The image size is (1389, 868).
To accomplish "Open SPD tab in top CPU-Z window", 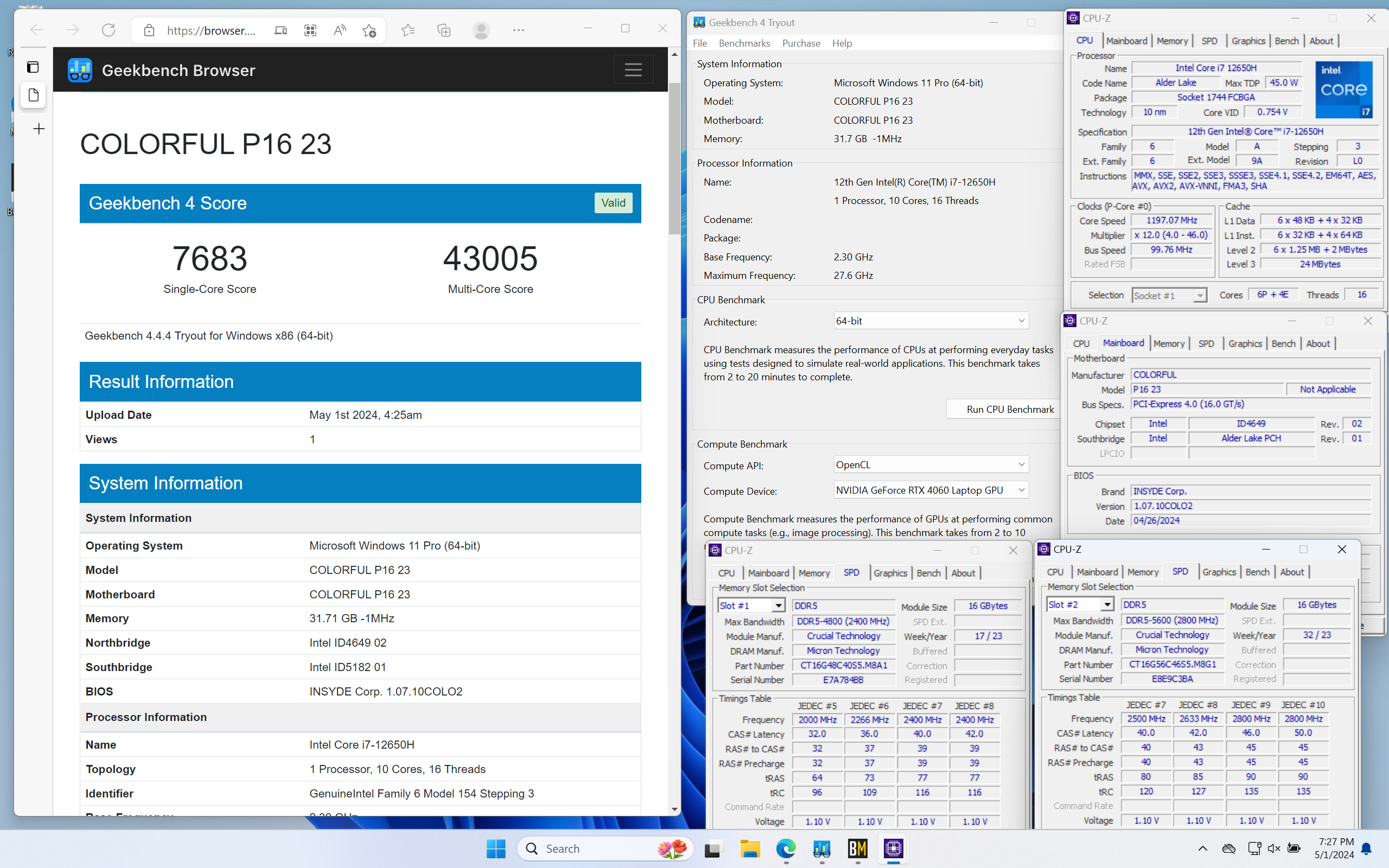I will 1209,41.
